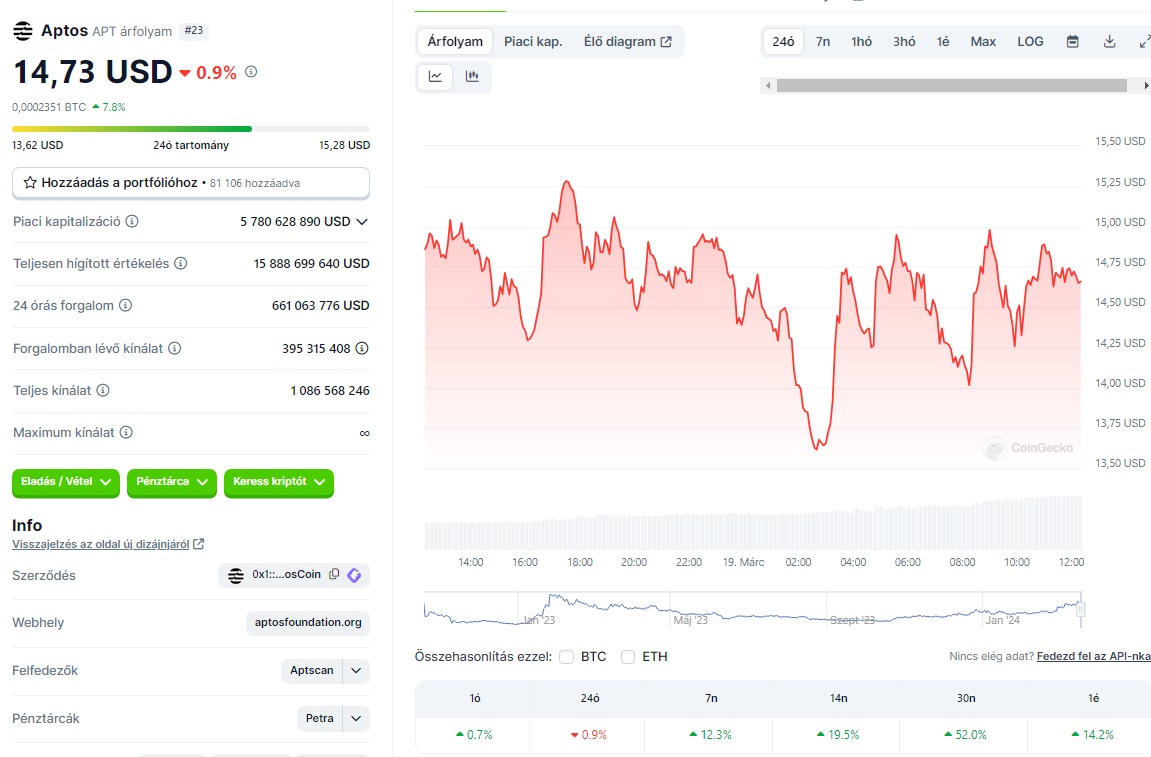
Task: Open the calendar date range picker
Action: pos(1072,42)
